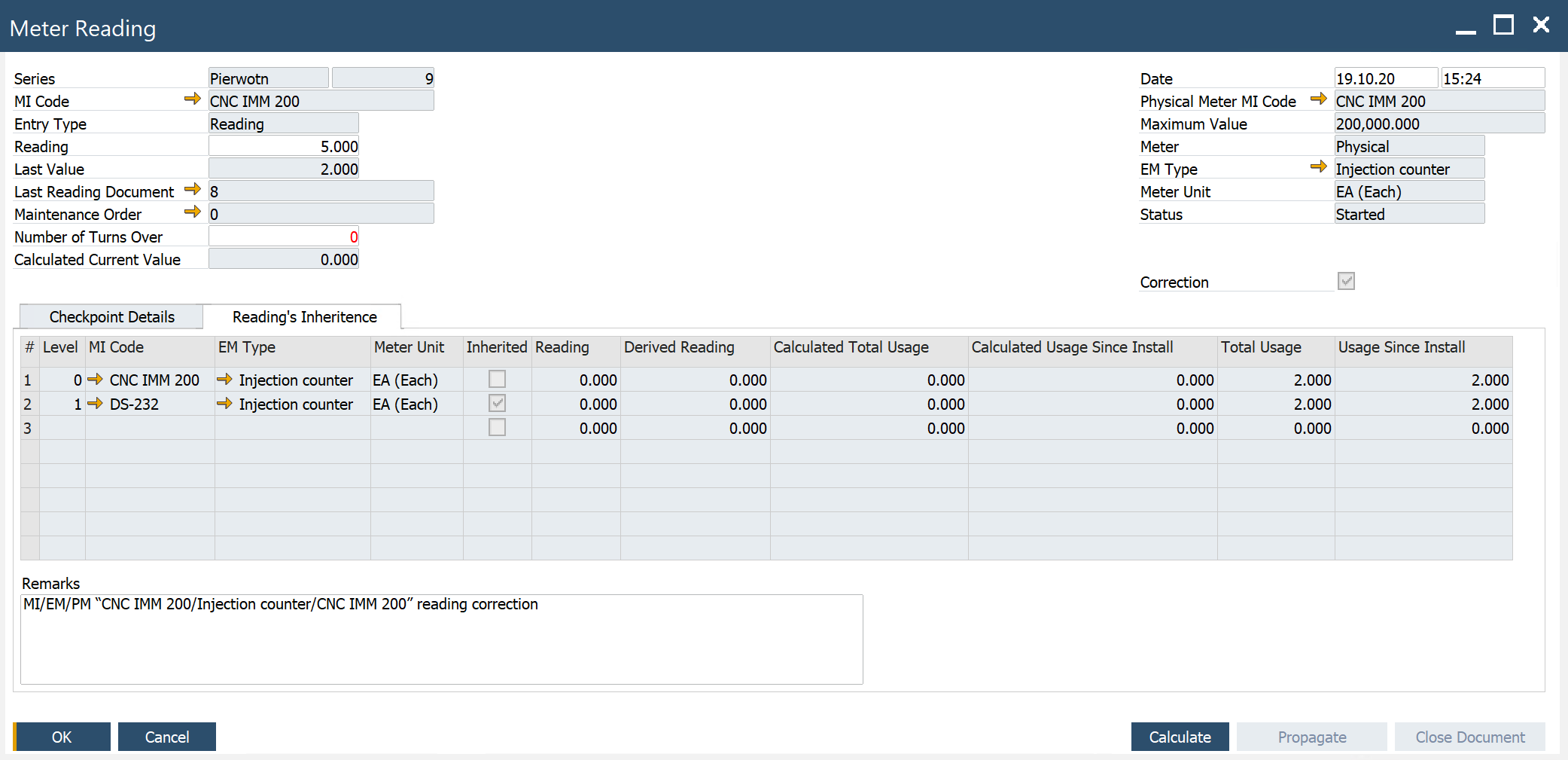Toggle Inherited checkbox for DS-232 row

tap(497, 403)
